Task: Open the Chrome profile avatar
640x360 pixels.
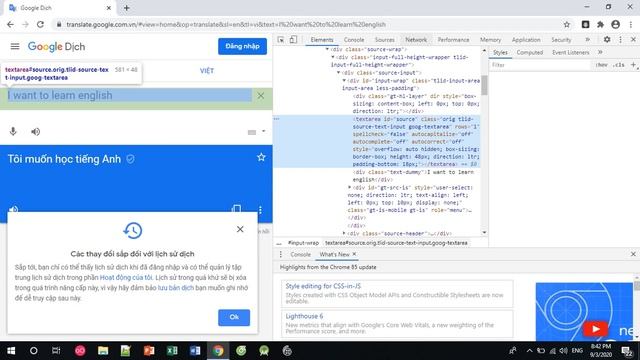Action: (x=616, y=24)
